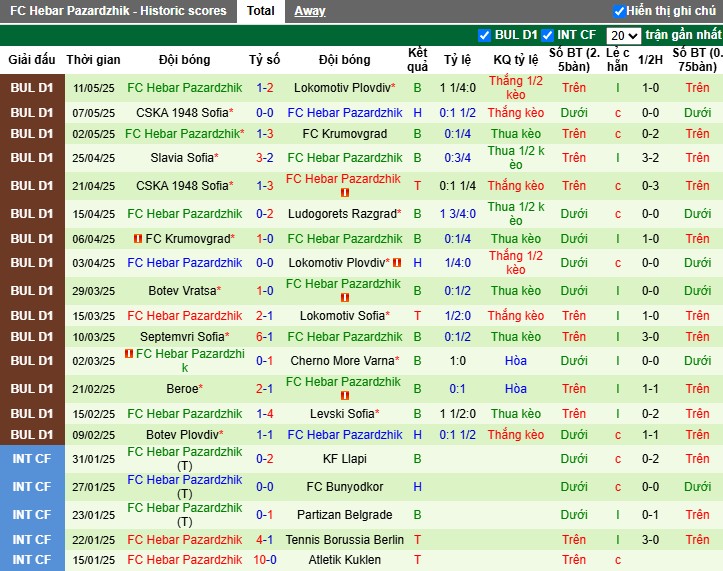Click score 3-2 of Slavia Sofia match
Screen dimensions: 723x571
tap(265, 158)
